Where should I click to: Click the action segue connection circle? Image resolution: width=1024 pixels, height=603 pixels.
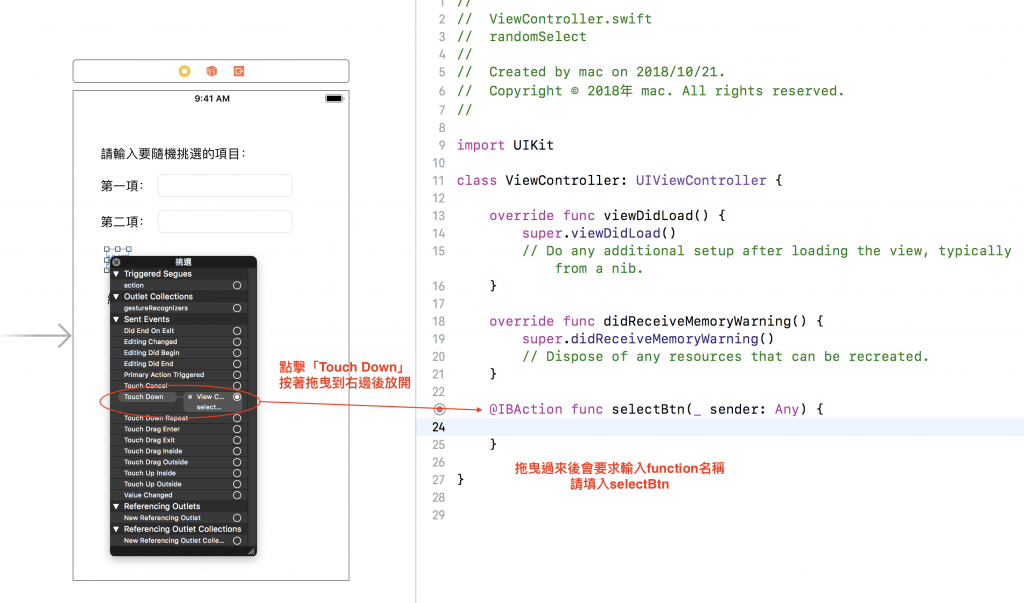tap(237, 285)
